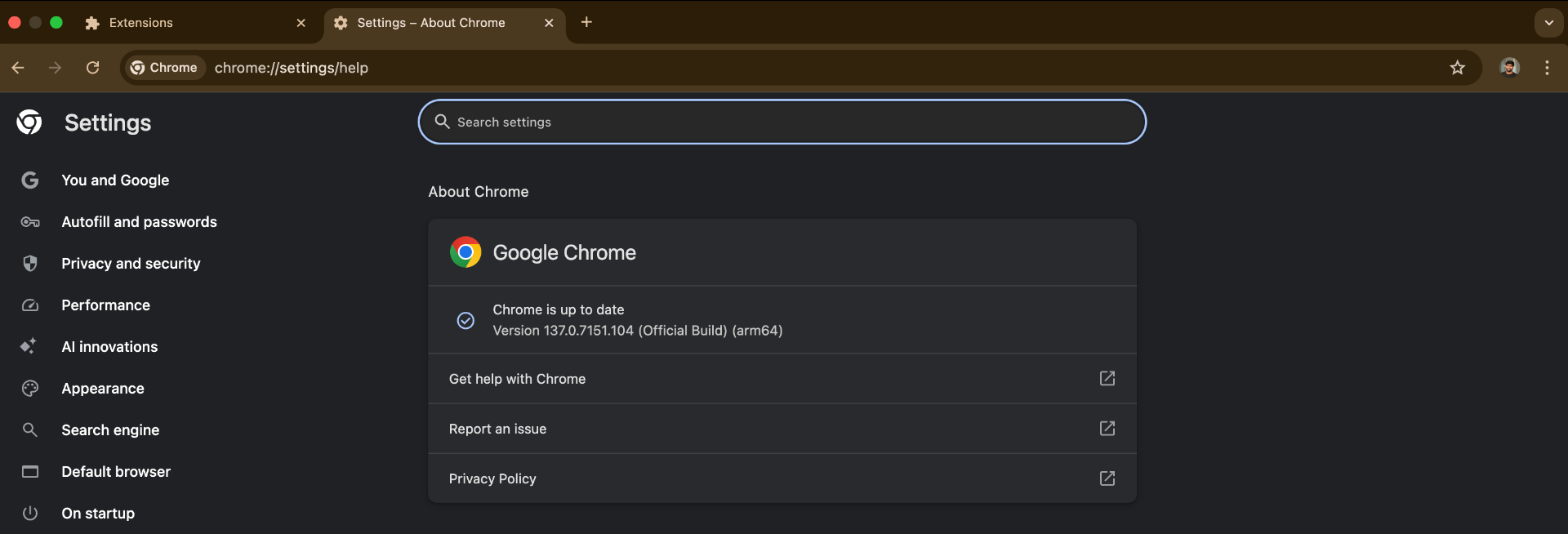This screenshot has height=534, width=1568.
Task: Click the Google Chrome card title
Action: coord(564,252)
